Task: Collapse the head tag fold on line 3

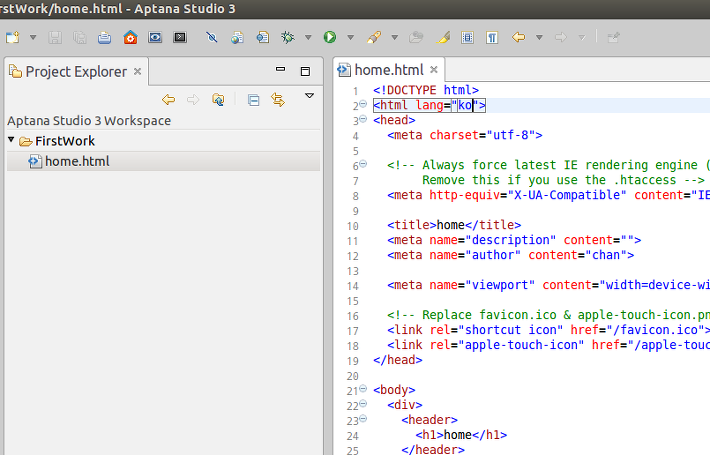Action: click(x=363, y=119)
